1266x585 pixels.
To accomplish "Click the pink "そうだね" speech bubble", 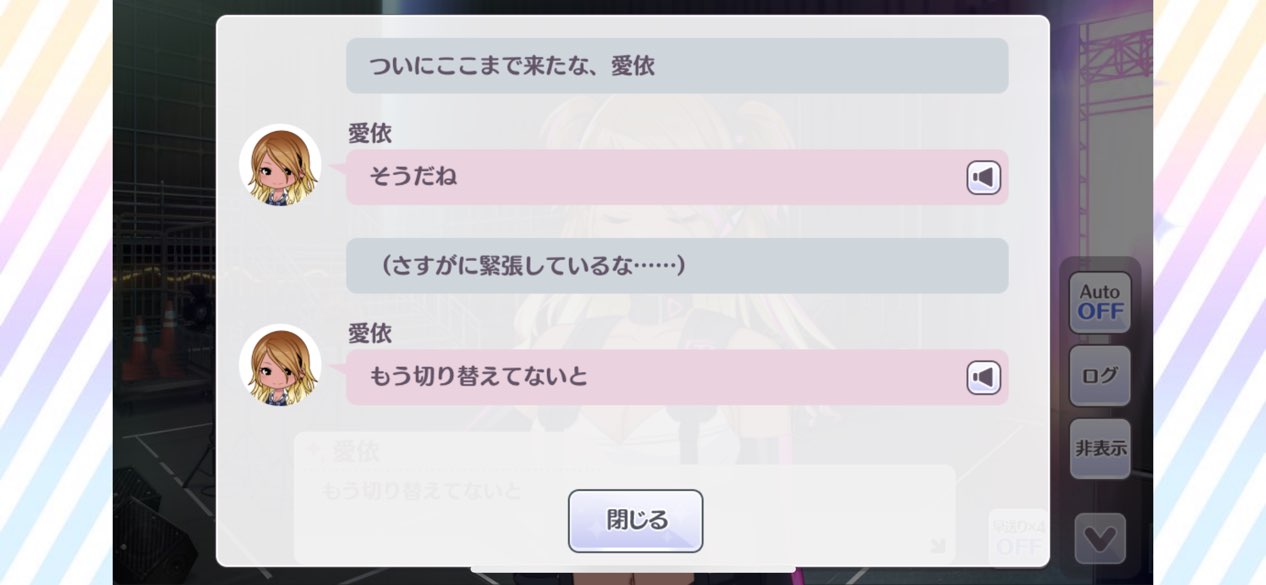I will tap(650, 177).
